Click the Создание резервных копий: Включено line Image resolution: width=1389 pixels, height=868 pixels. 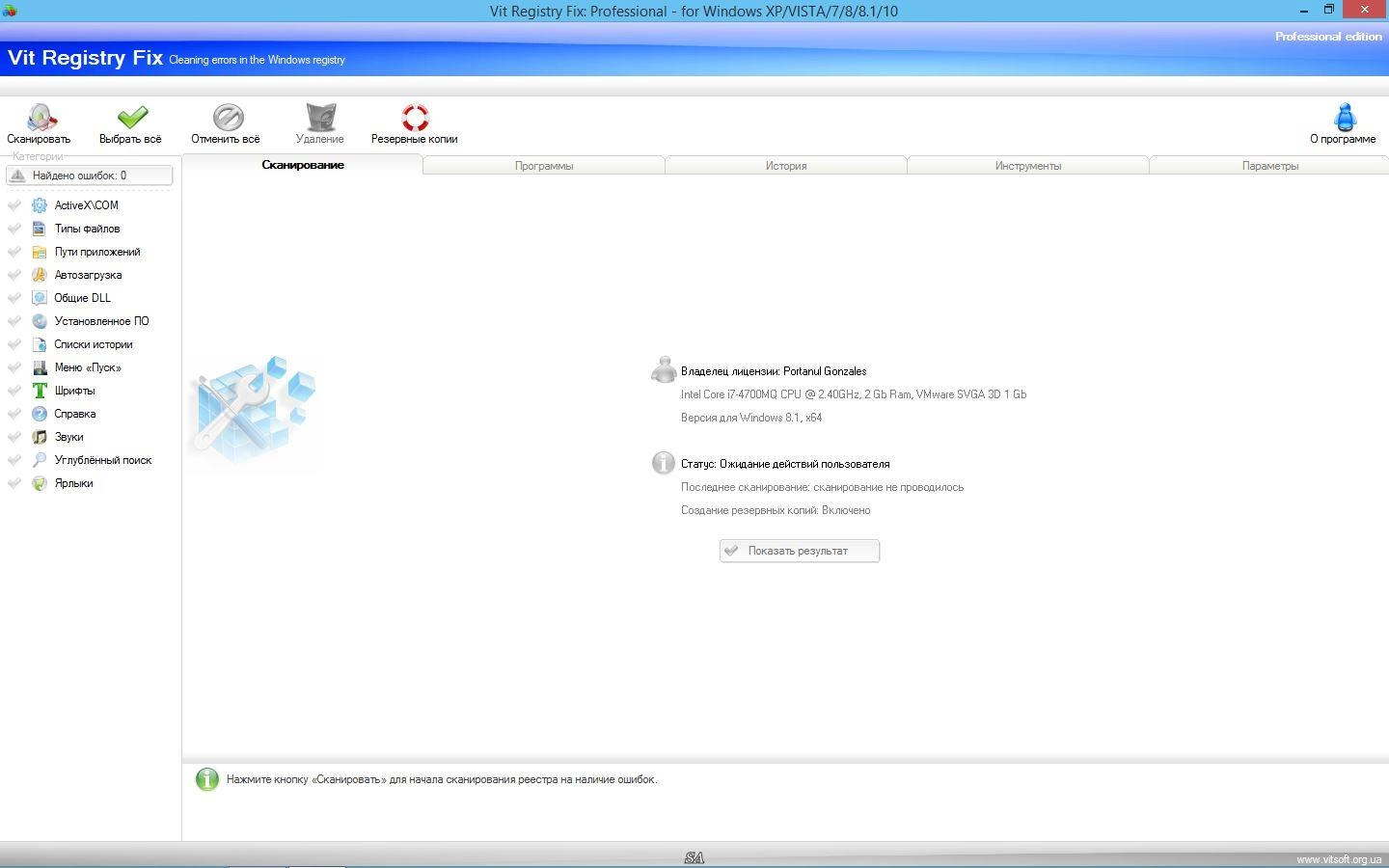click(x=776, y=510)
